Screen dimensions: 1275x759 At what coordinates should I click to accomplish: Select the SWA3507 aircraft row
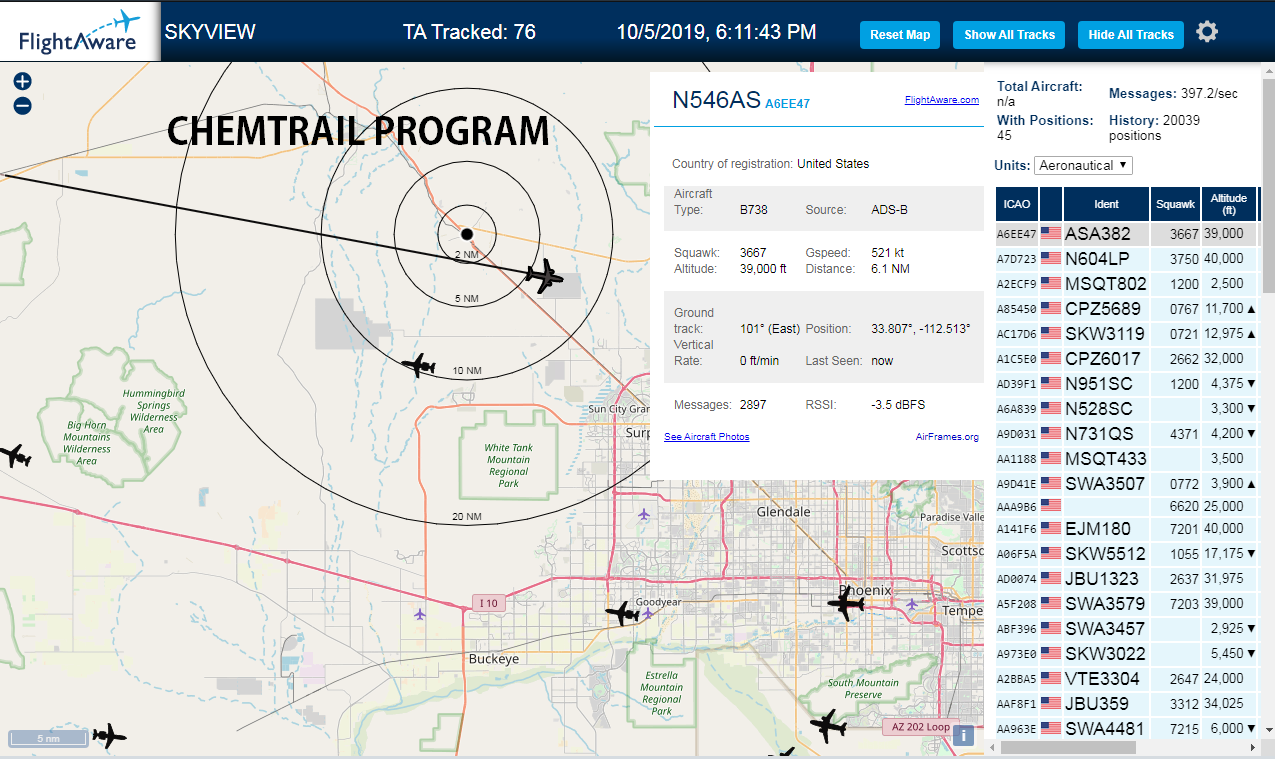[1126, 484]
